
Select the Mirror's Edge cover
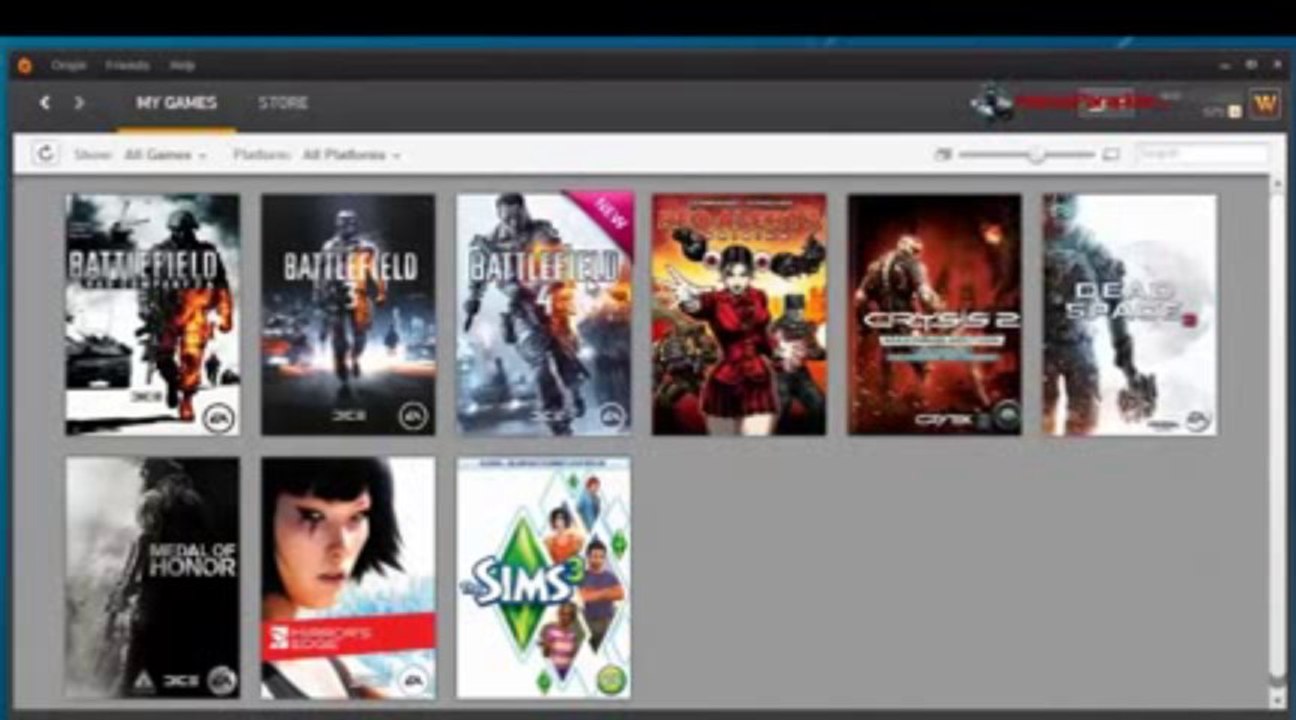pyautogui.click(x=348, y=578)
